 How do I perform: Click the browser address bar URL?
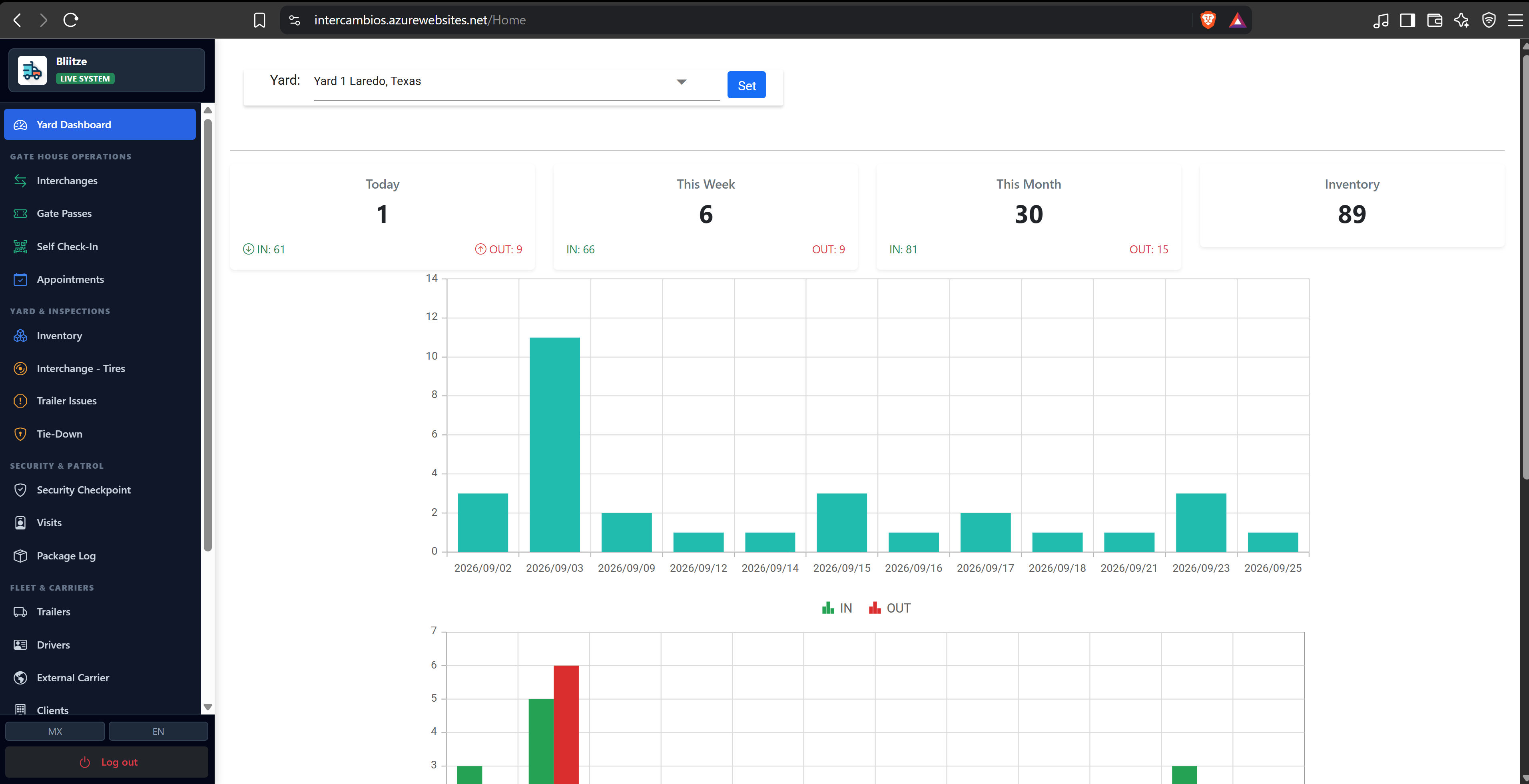[x=420, y=20]
